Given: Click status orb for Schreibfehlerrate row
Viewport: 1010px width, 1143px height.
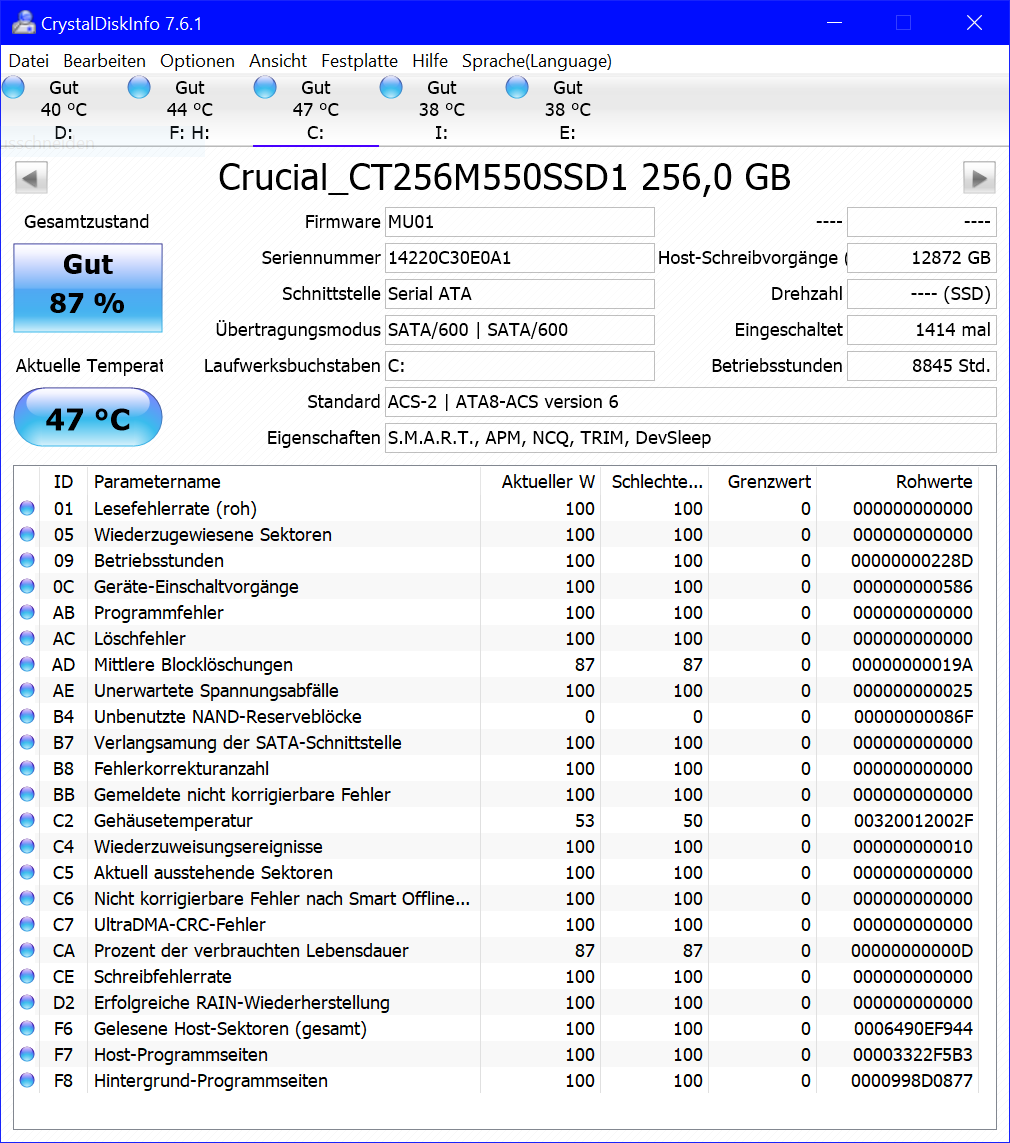Looking at the screenshot, I should [x=27, y=976].
